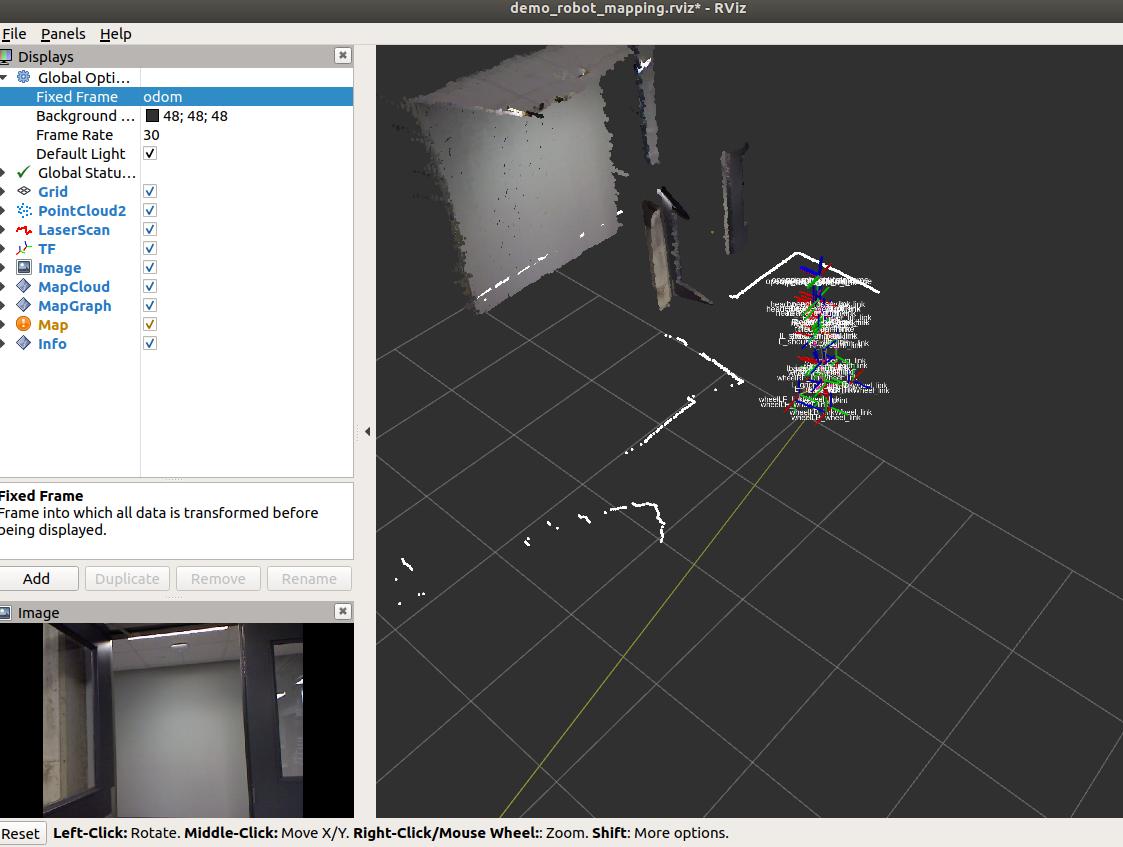Click the Add display button

tap(37, 579)
